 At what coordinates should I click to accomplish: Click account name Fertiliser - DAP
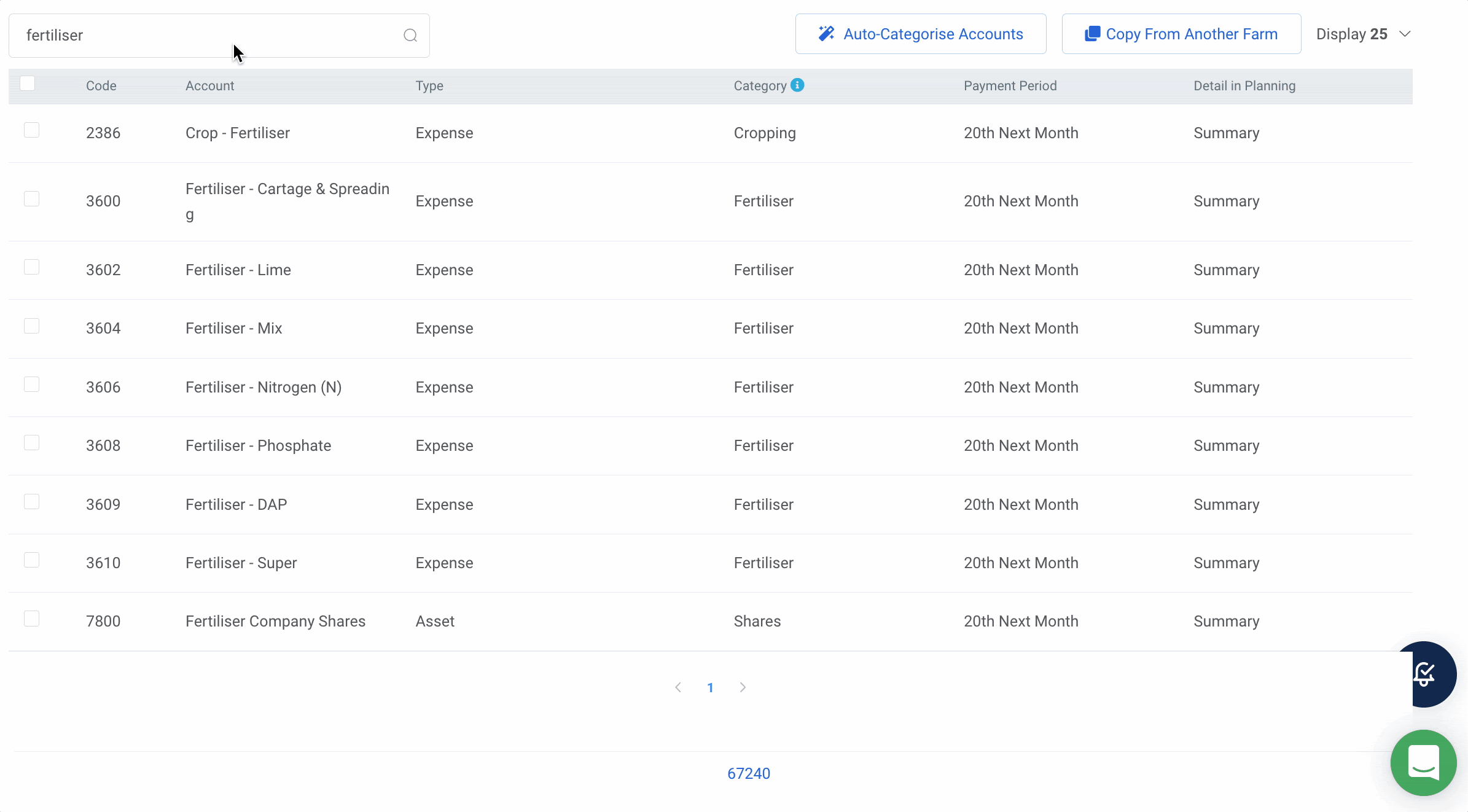pos(236,505)
